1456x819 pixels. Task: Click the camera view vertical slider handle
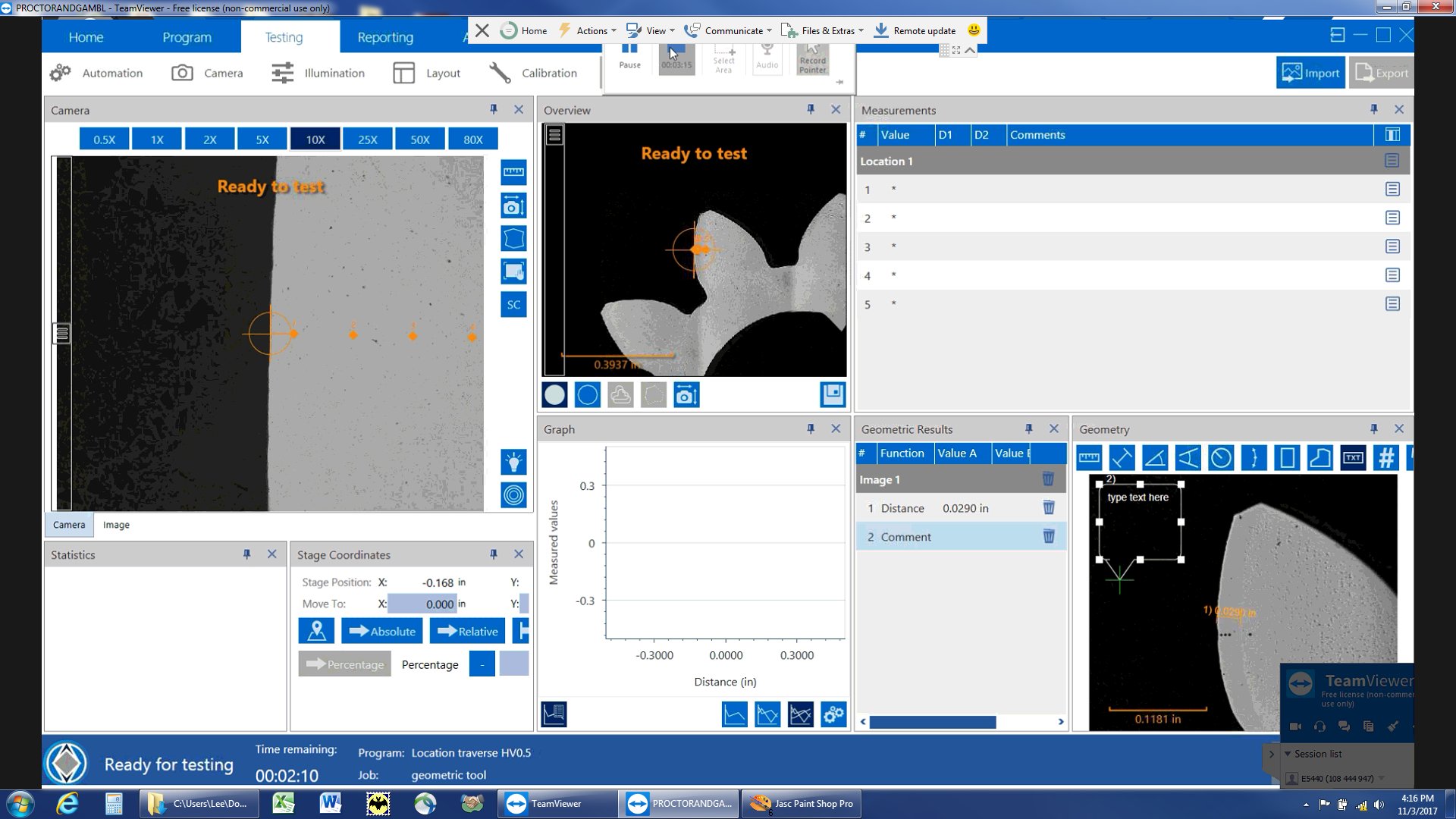click(61, 333)
